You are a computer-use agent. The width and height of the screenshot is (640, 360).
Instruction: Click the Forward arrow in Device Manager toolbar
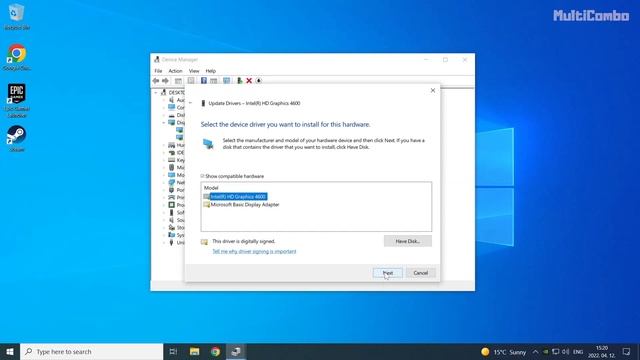[165, 81]
